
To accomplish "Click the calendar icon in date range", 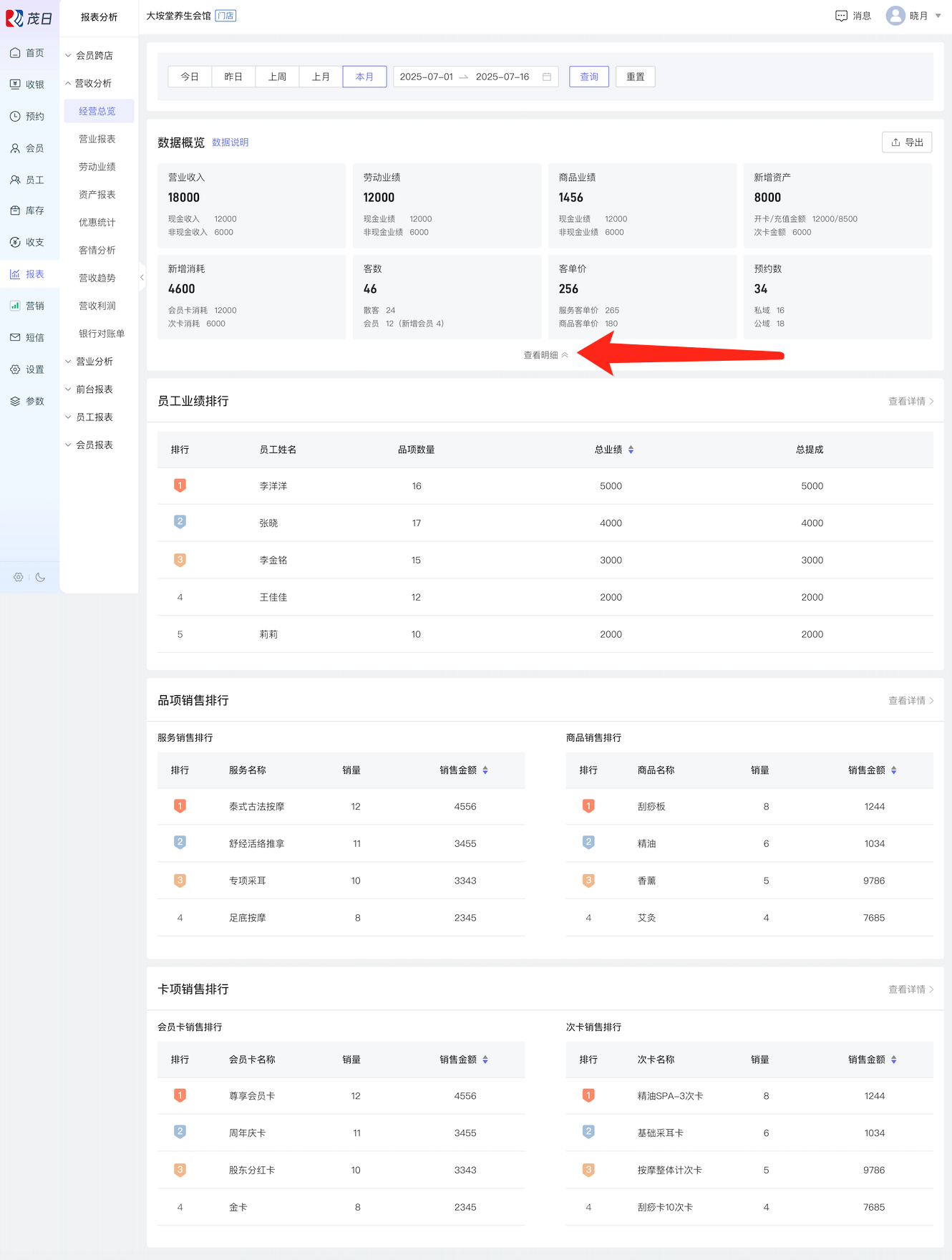I will point(547,77).
